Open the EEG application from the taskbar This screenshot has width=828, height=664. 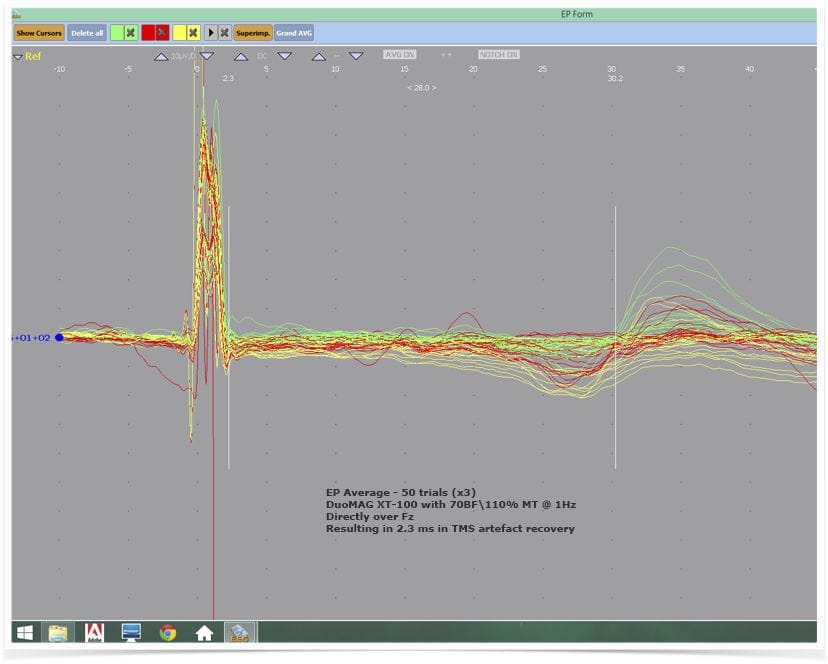pyautogui.click(x=238, y=631)
